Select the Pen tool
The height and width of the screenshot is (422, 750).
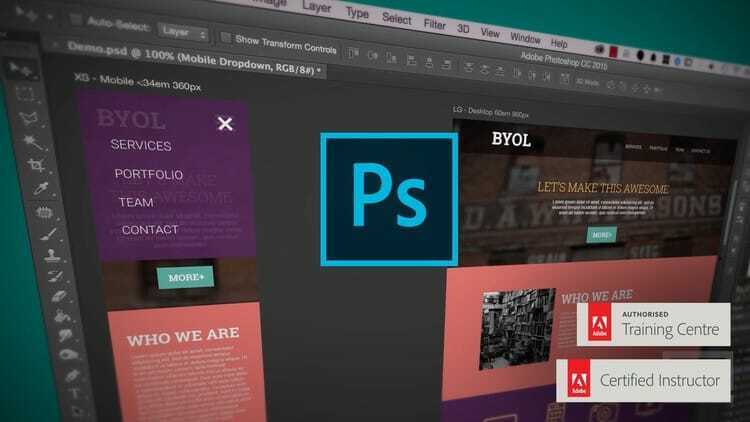click(72, 375)
